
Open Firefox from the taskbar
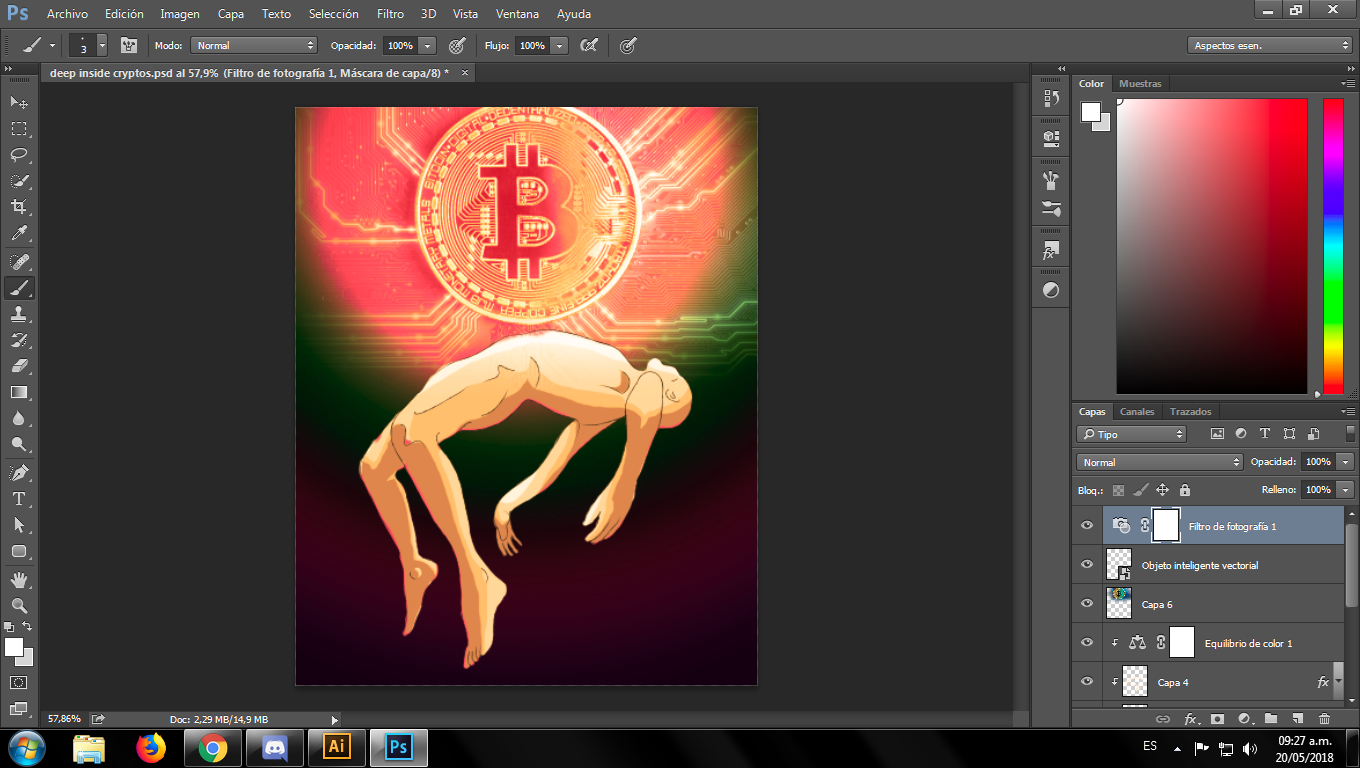pos(151,747)
